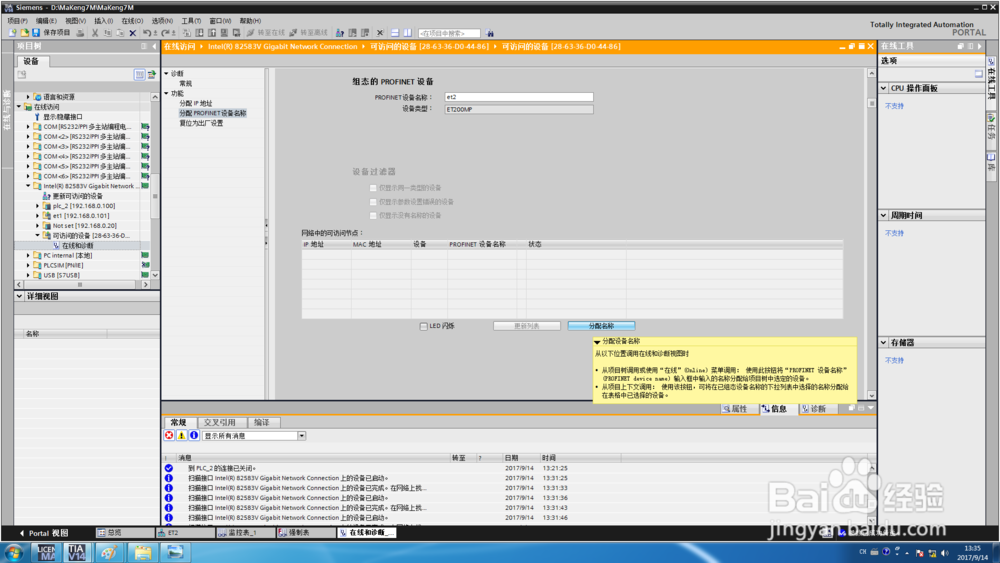Click the horizontal split editor icon
This screenshot has width=1000, height=563.
click(395, 33)
